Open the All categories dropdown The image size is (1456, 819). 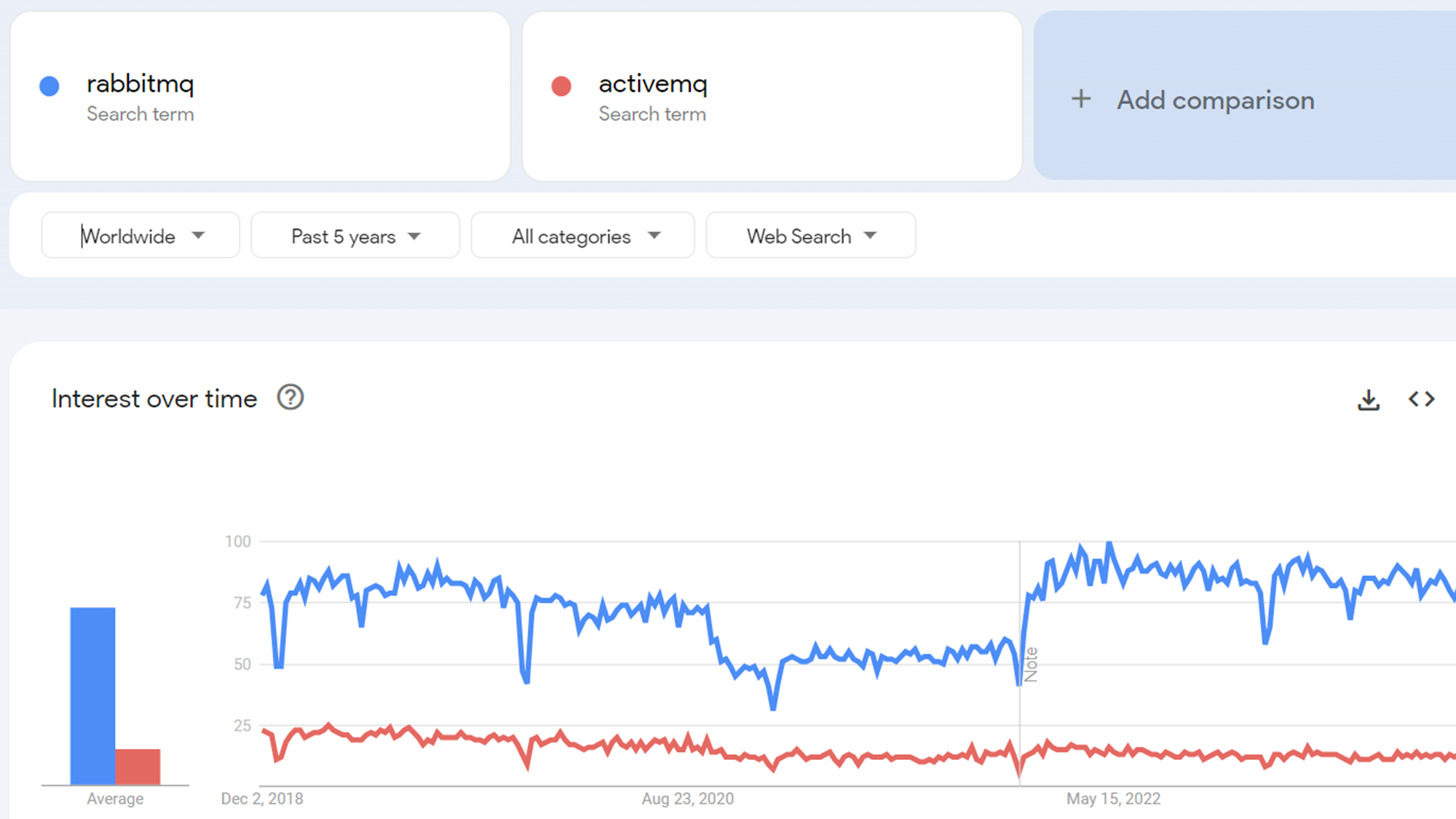(582, 236)
